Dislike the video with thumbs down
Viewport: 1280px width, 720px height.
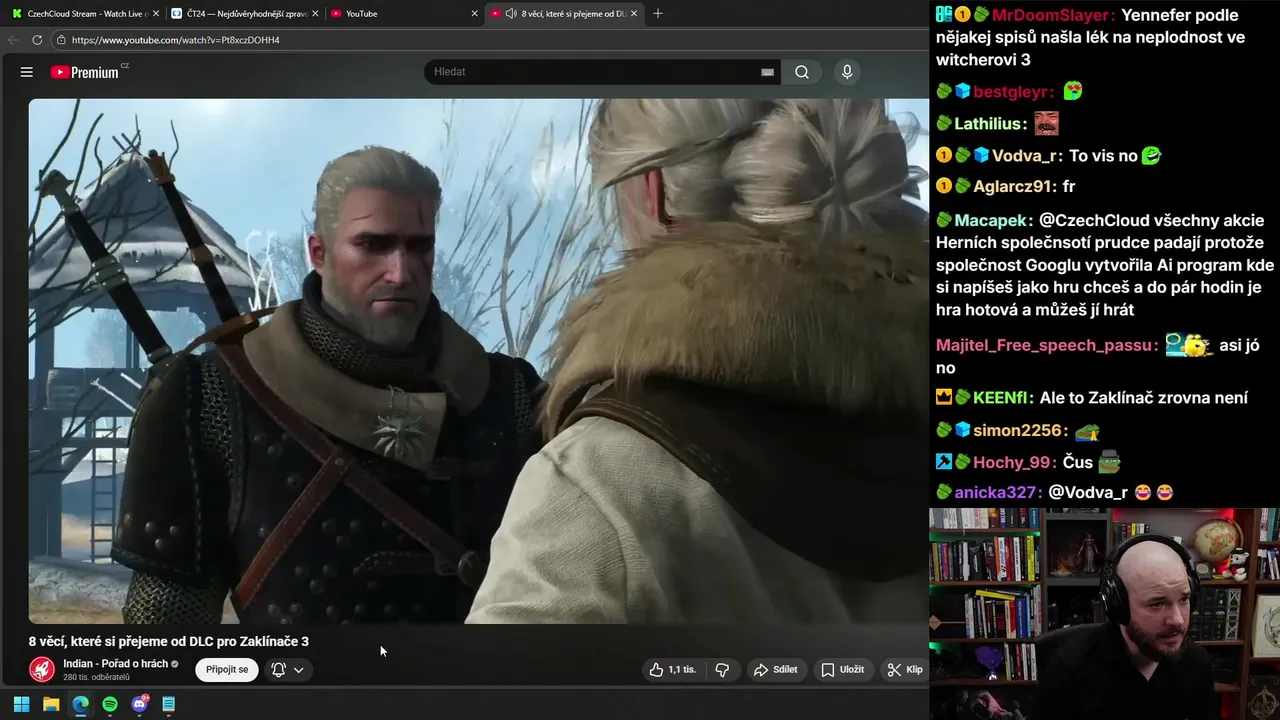pyautogui.click(x=722, y=669)
